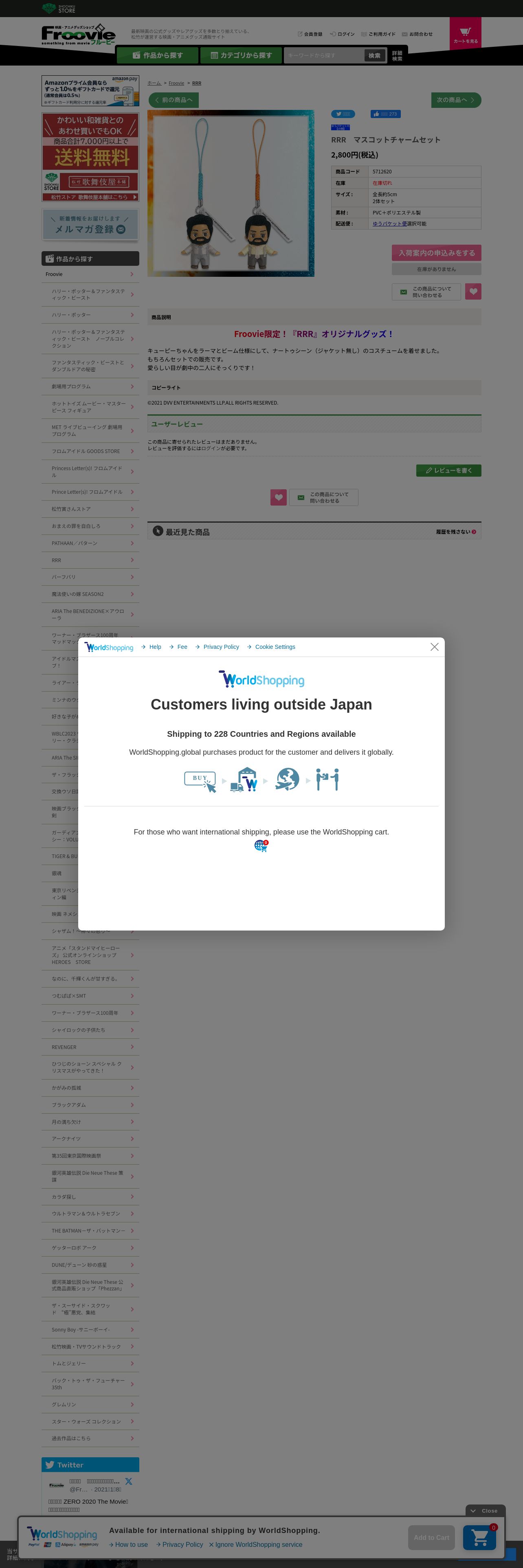Screen dimensions: 523x1568
Task: Expand ハリー・ポッター sidebar item
Action: tap(90, 315)
